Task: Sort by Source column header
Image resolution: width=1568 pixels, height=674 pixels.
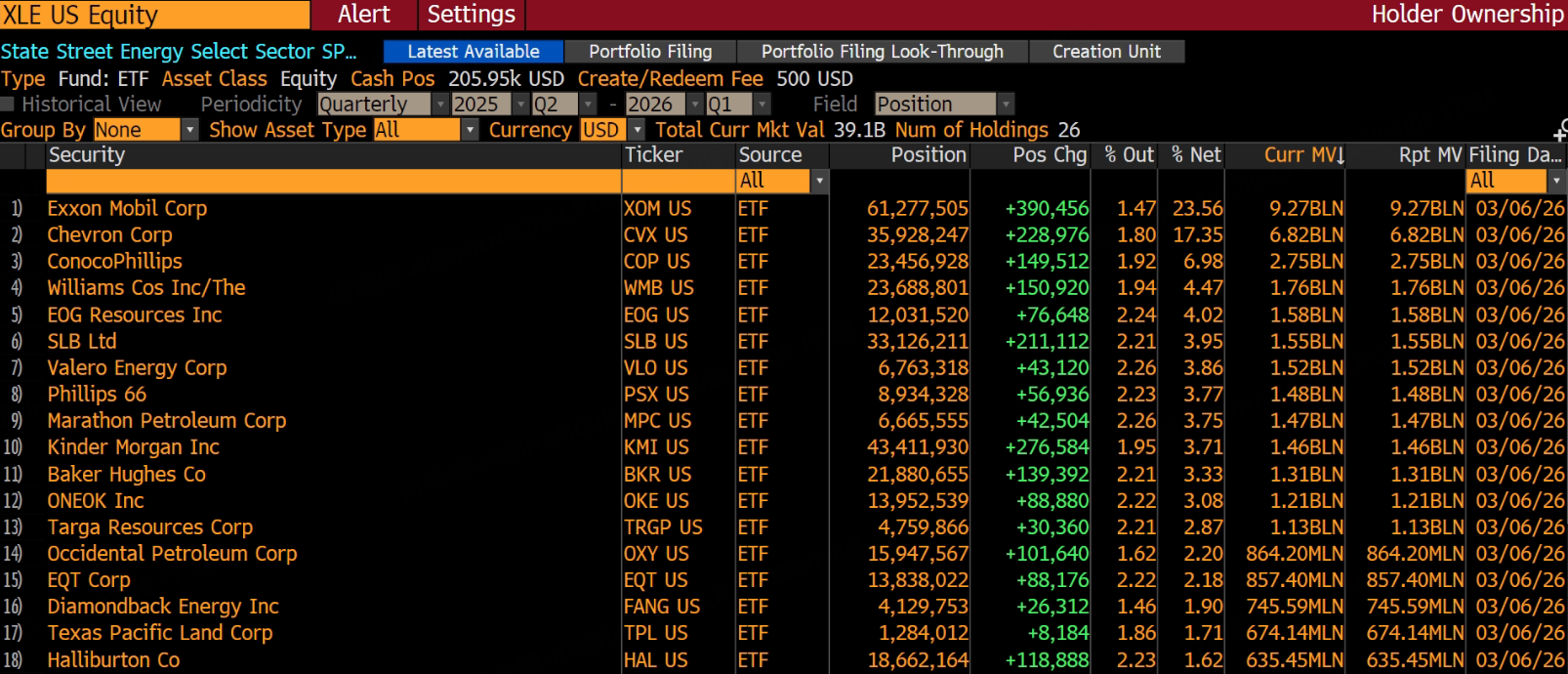Action: pos(770,155)
